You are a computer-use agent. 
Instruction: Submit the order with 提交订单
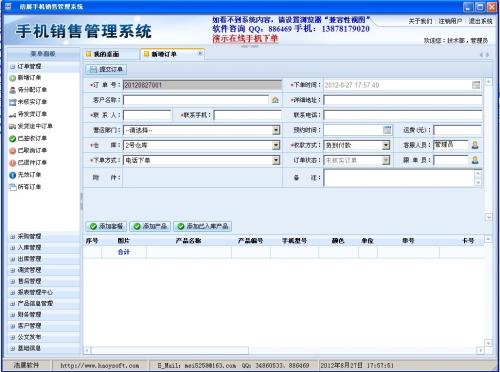pos(106,69)
